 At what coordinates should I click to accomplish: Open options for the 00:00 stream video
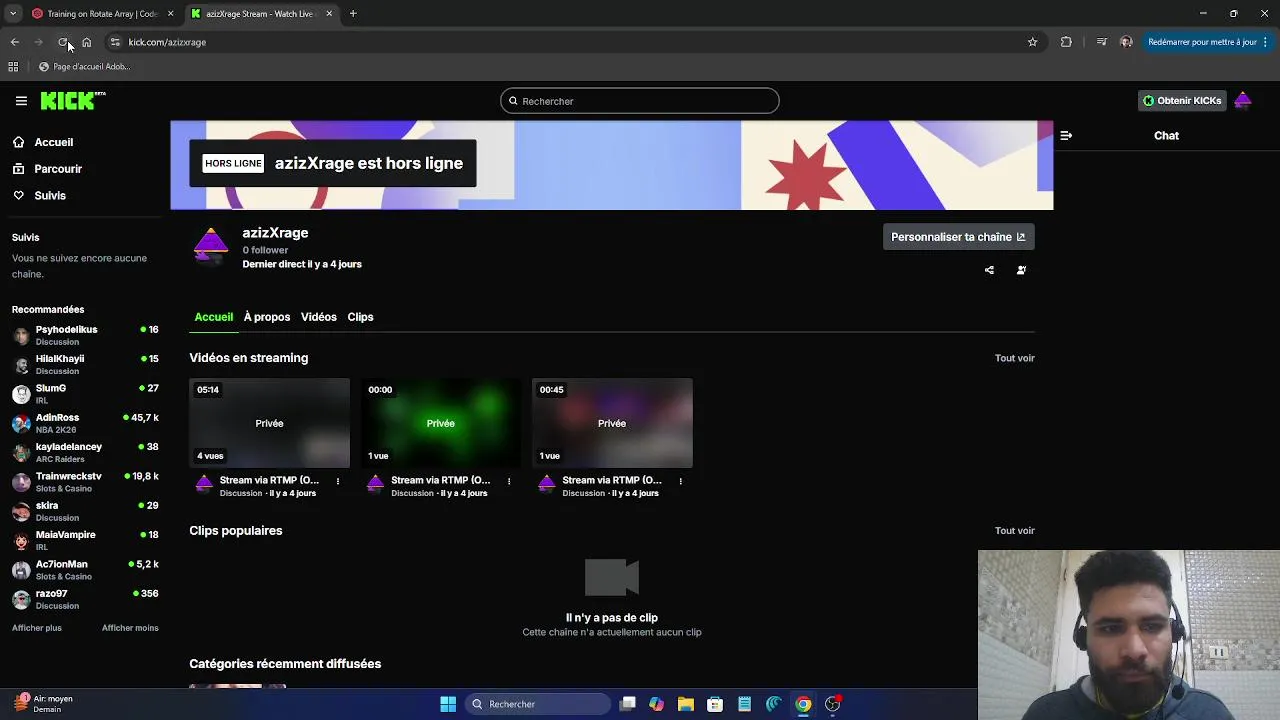[x=509, y=481]
